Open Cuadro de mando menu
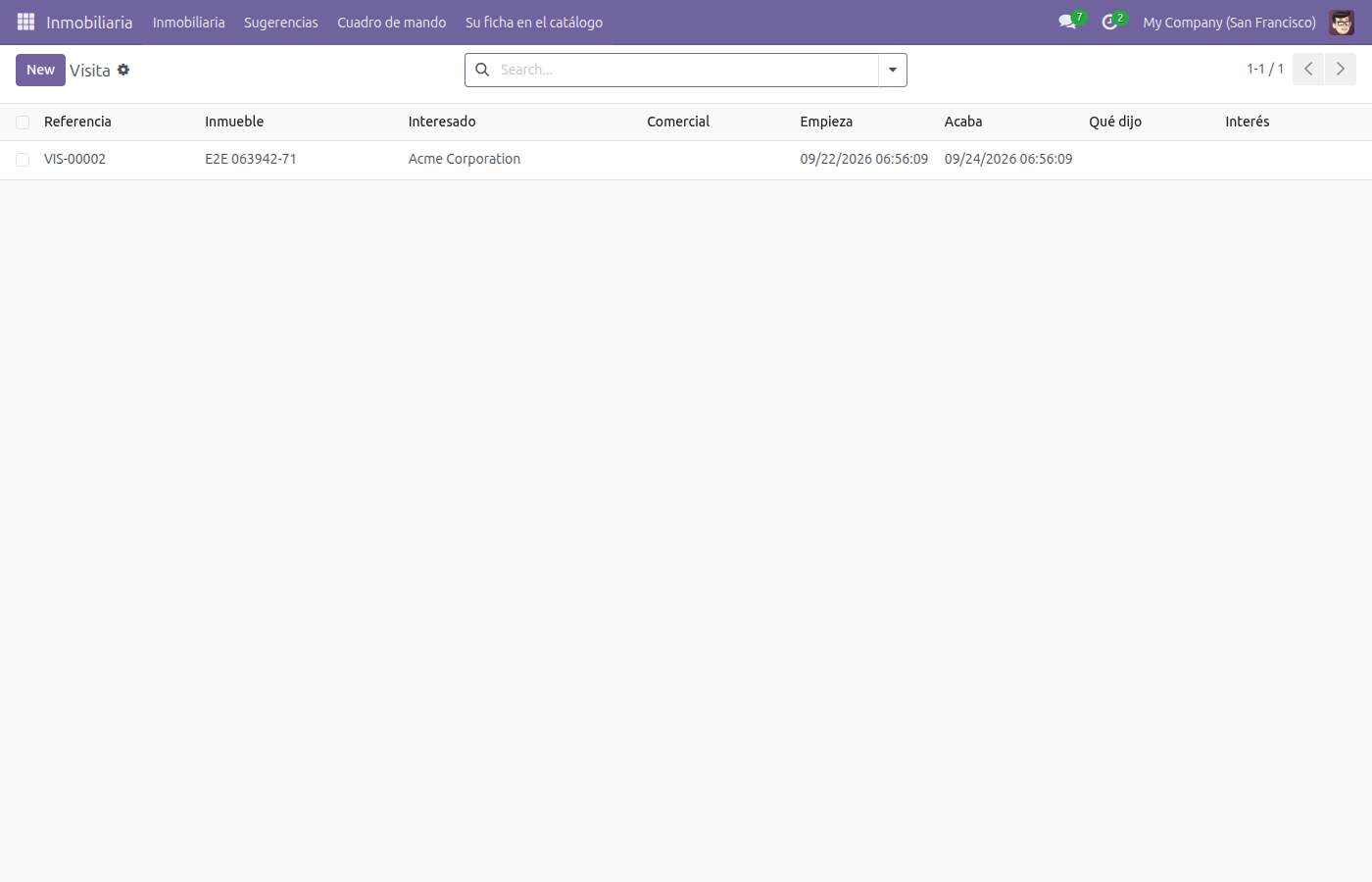The height and width of the screenshot is (882, 1372). 392,22
